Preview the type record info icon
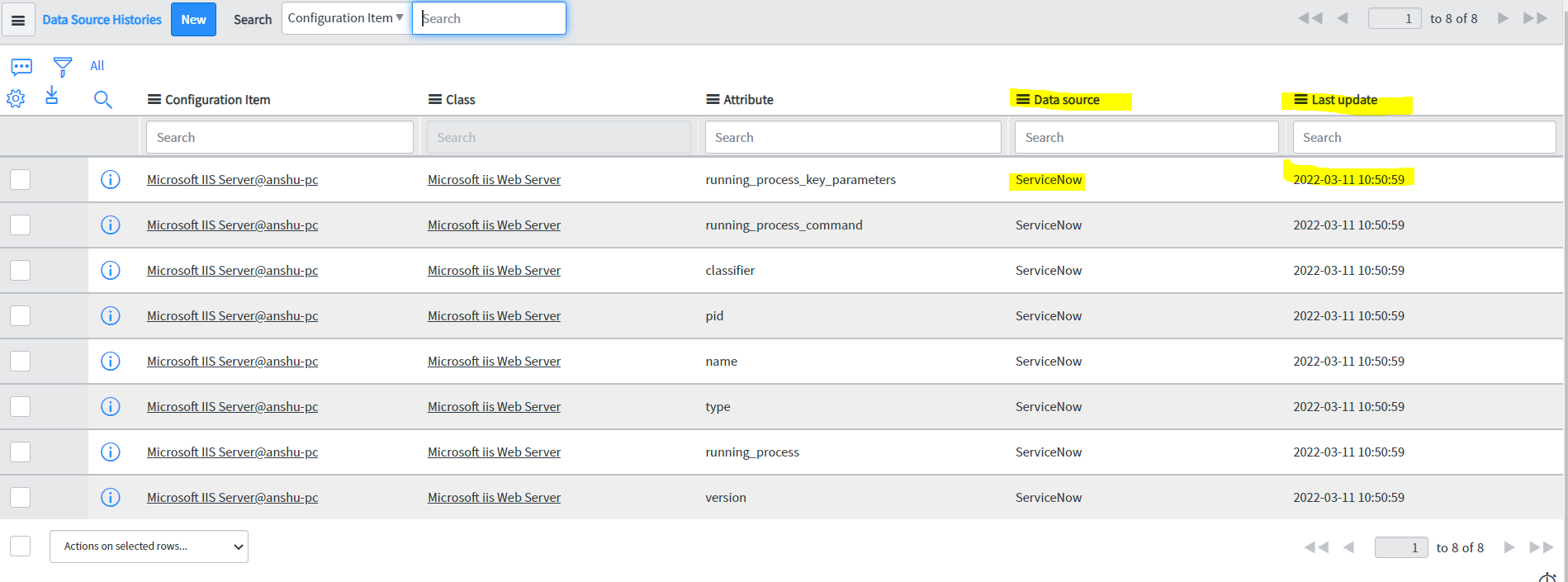This screenshot has width=1568, height=582. click(110, 406)
